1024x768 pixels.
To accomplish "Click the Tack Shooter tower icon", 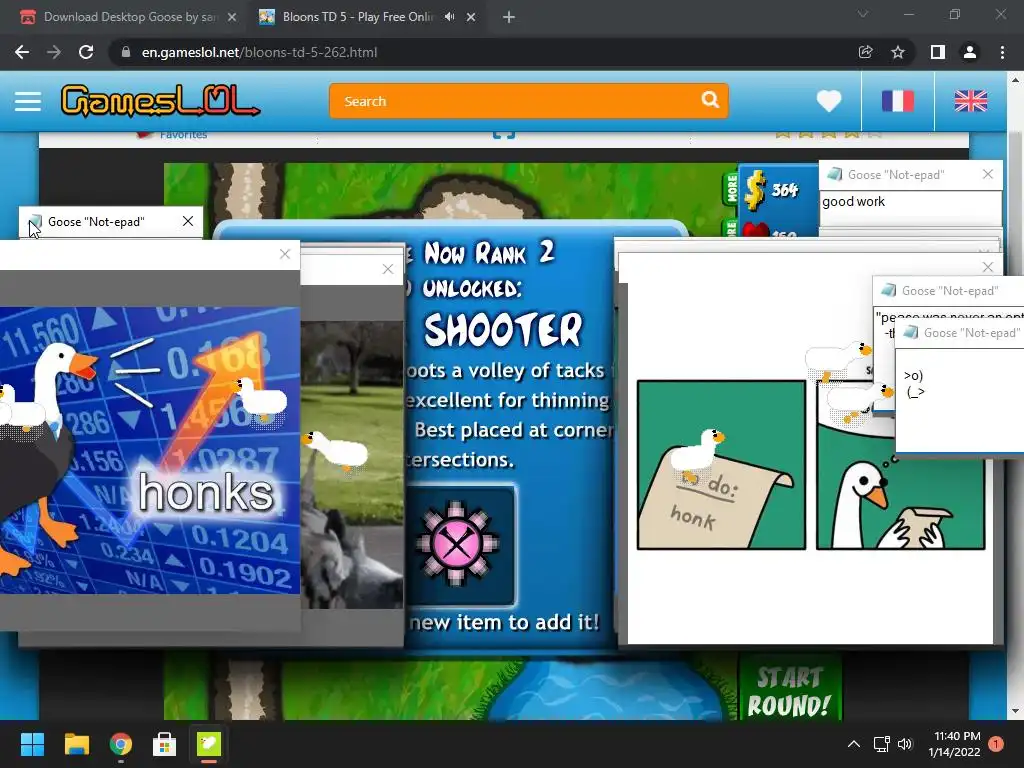I will [456, 543].
